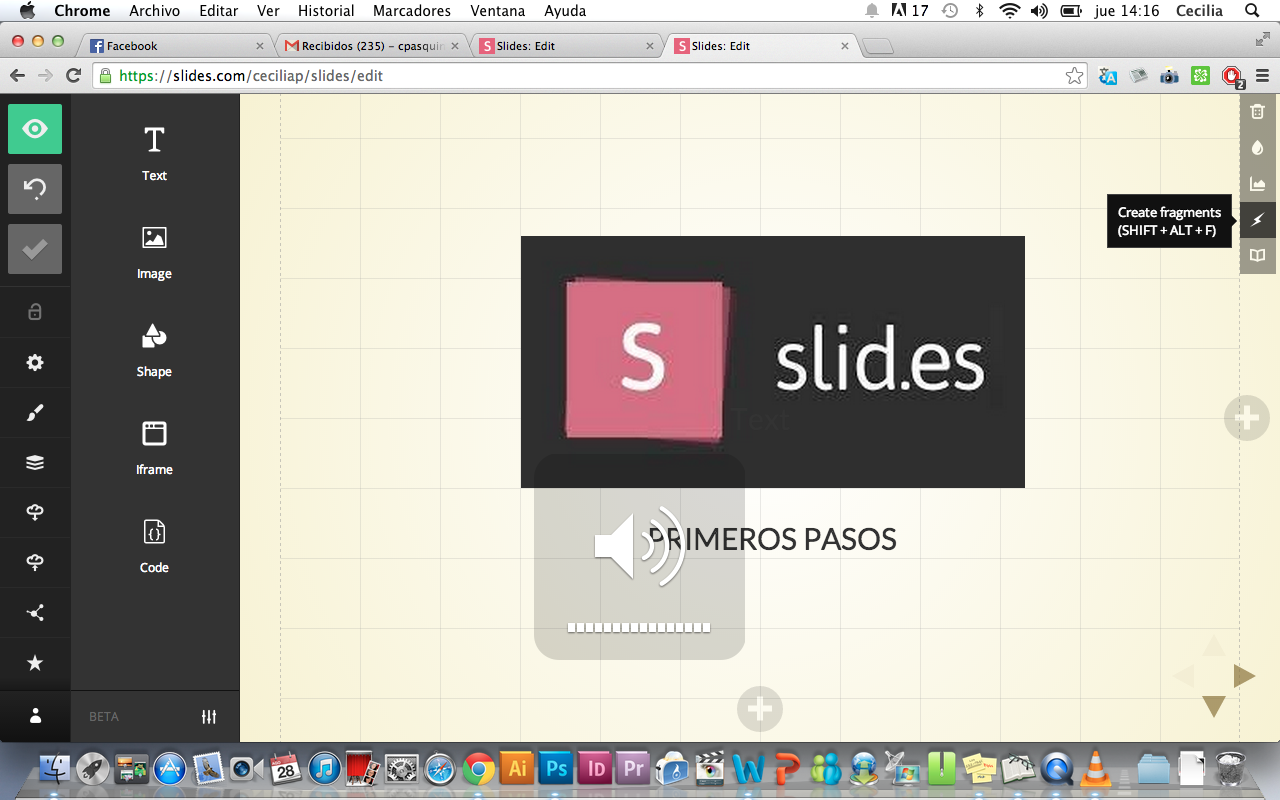Open the arrange slides layers icon
Viewport: 1280px width, 800px height.
[35, 462]
